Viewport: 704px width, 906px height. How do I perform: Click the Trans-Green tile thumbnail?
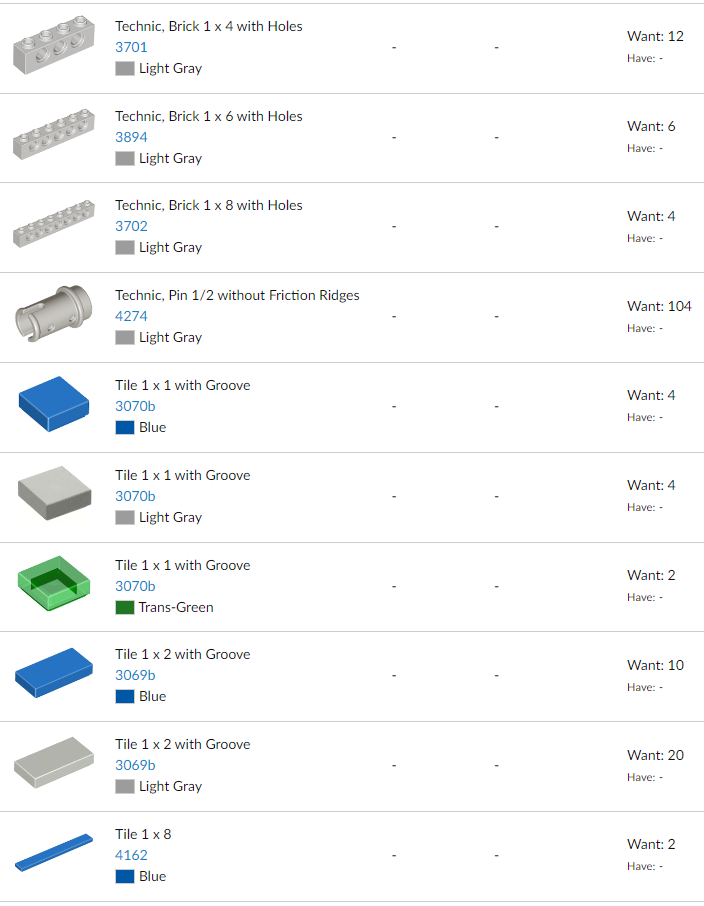point(54,585)
